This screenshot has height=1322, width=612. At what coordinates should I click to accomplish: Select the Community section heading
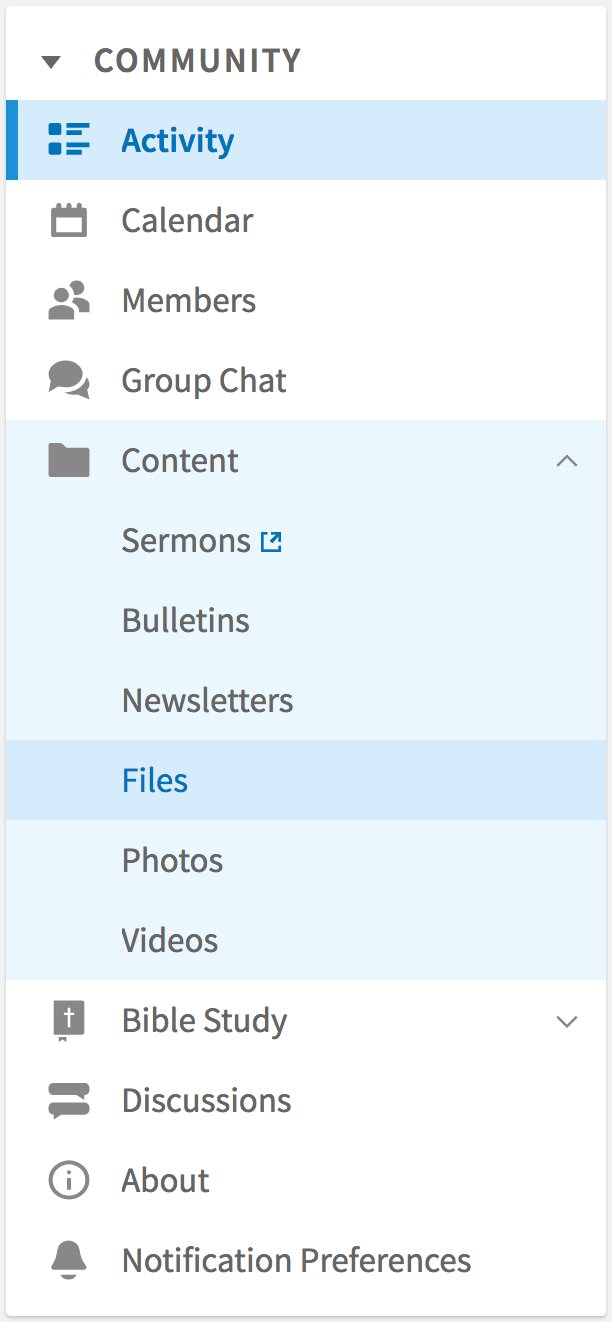tap(197, 61)
